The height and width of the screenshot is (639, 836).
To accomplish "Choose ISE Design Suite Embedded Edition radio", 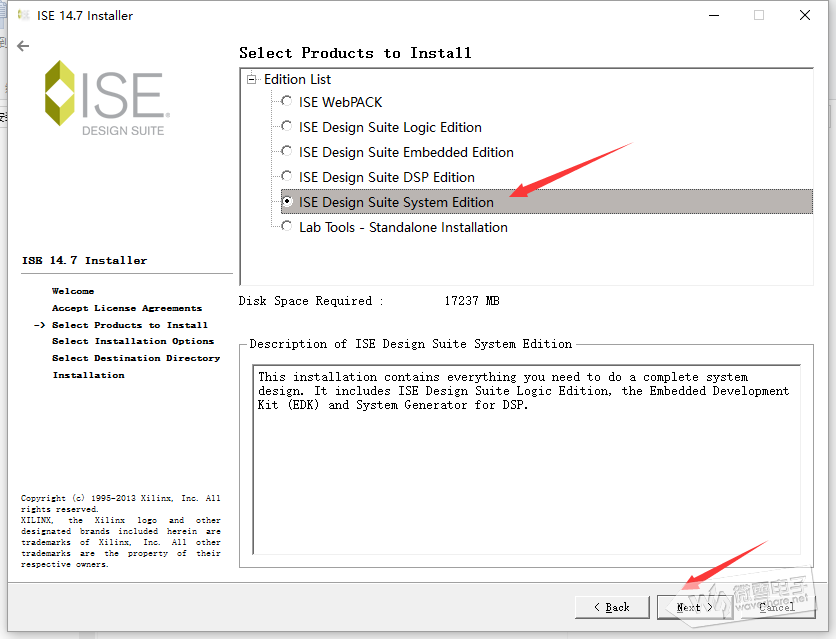I will 287,151.
